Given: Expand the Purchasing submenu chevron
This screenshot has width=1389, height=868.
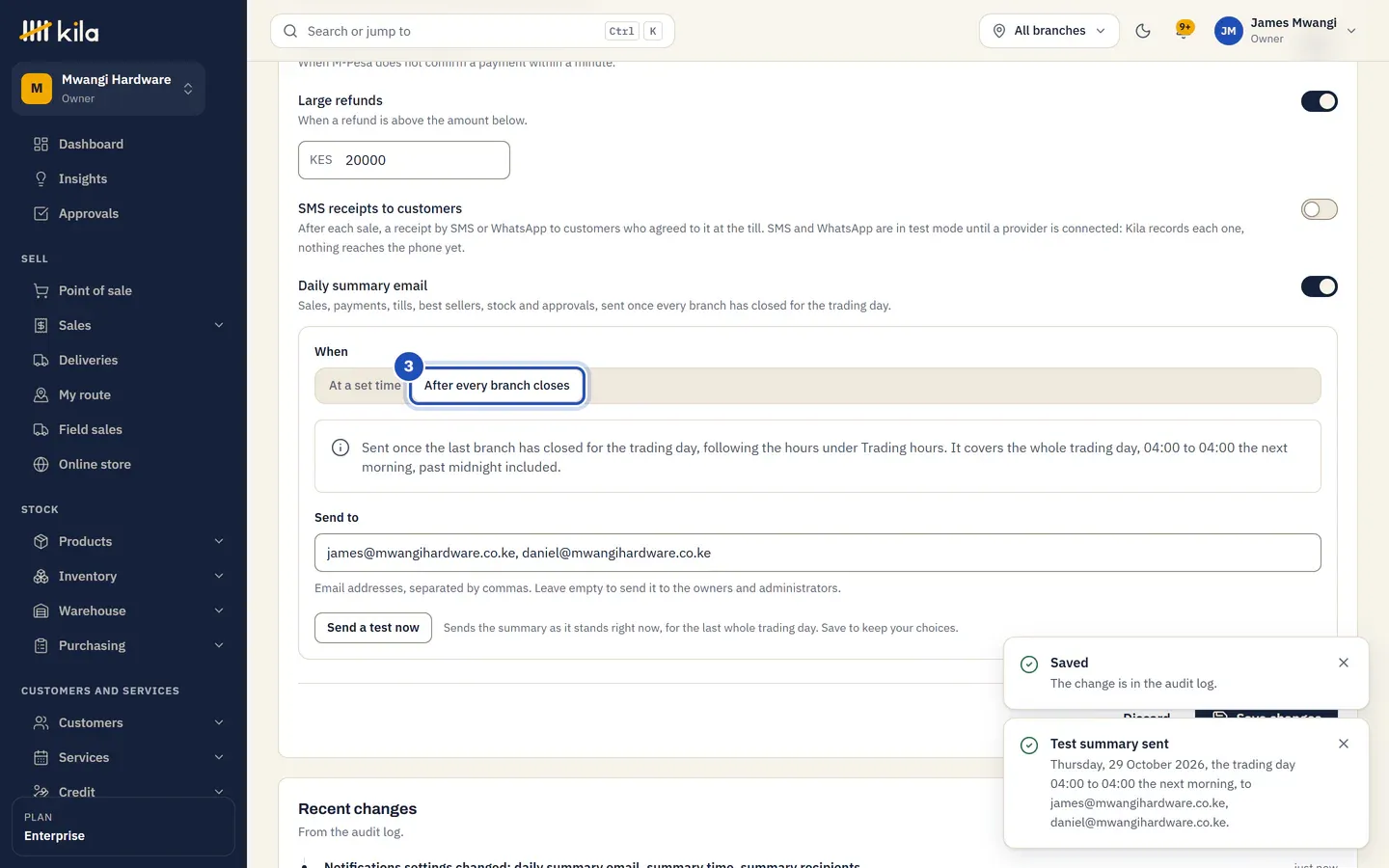Looking at the screenshot, I should coord(219,646).
